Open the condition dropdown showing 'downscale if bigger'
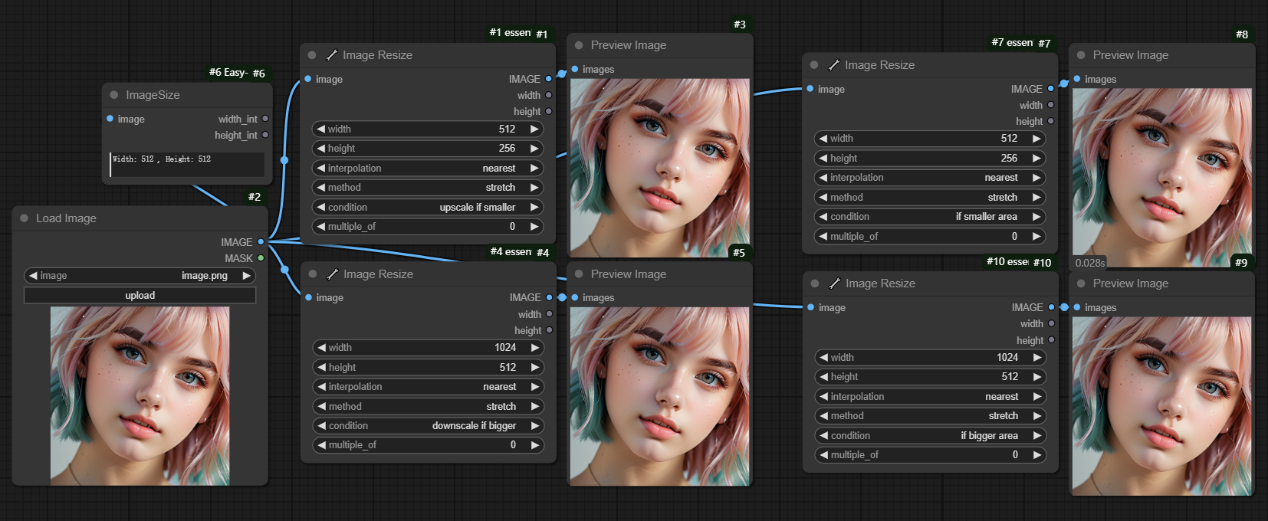Viewport: 1268px width, 521px height. pyautogui.click(x=428, y=426)
